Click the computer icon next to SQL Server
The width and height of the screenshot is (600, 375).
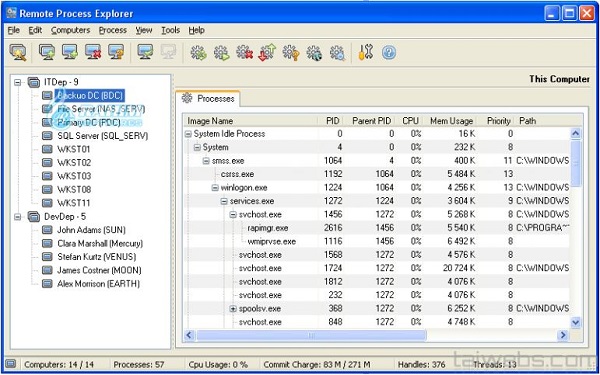click(x=47, y=136)
